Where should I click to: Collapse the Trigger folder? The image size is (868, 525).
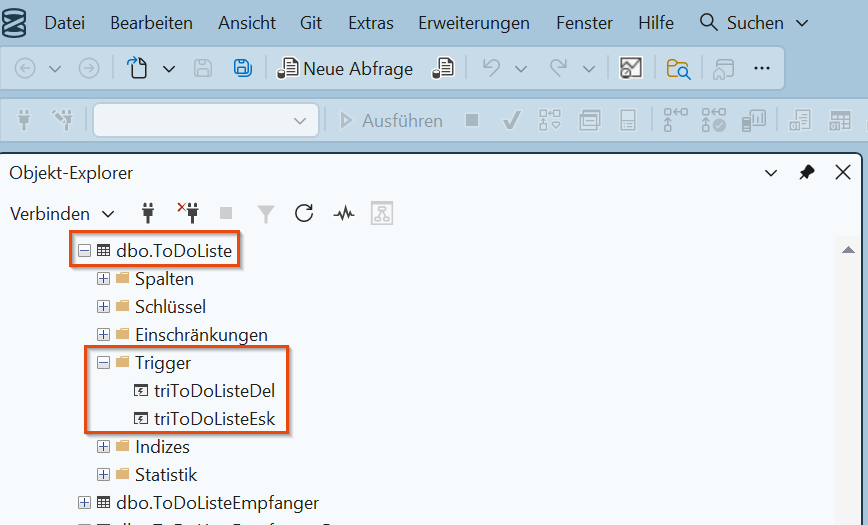coord(103,363)
